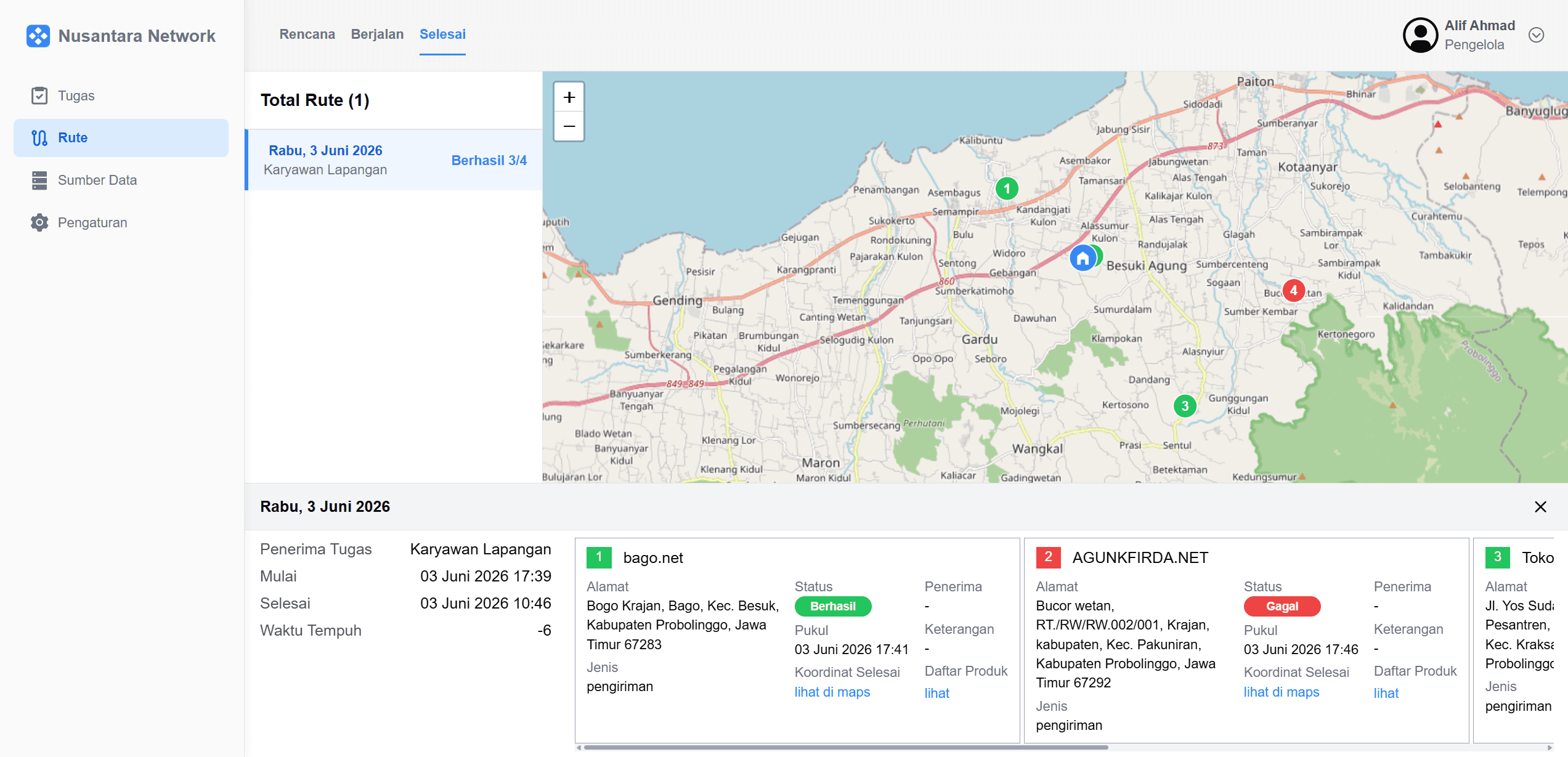Click the horizontal scrollbar of stop cards
This screenshot has height=757, width=1568.
(845, 747)
